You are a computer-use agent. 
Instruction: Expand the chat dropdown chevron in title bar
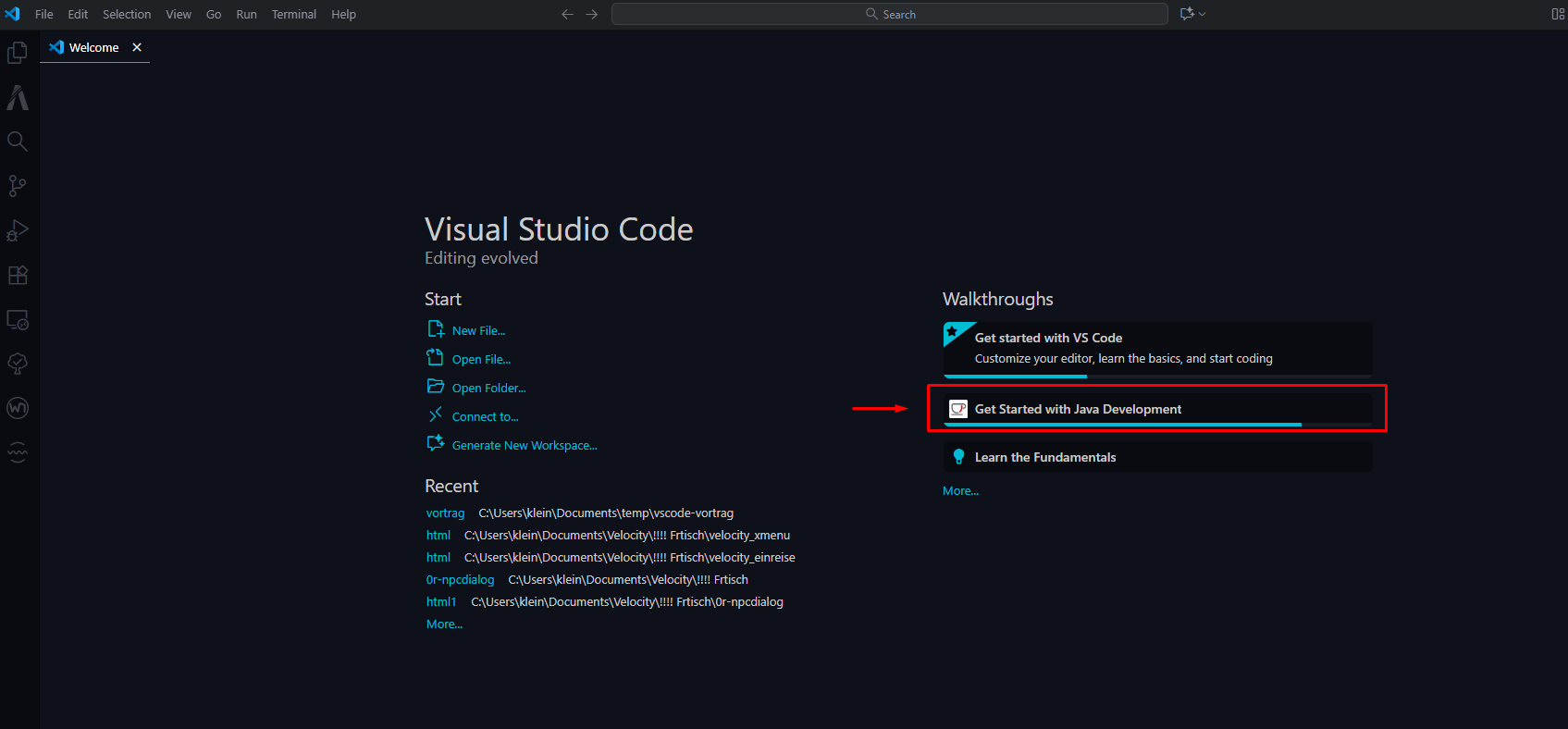pyautogui.click(x=1203, y=14)
